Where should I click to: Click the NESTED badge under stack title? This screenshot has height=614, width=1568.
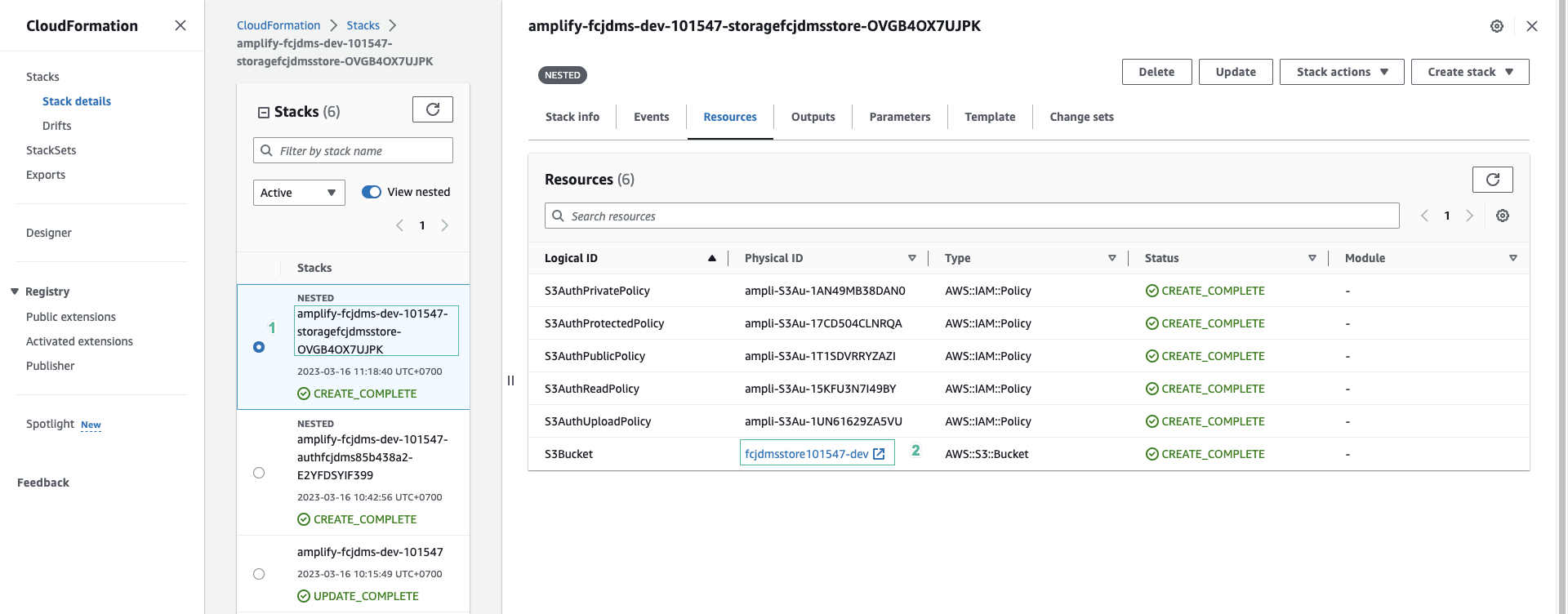pos(563,75)
